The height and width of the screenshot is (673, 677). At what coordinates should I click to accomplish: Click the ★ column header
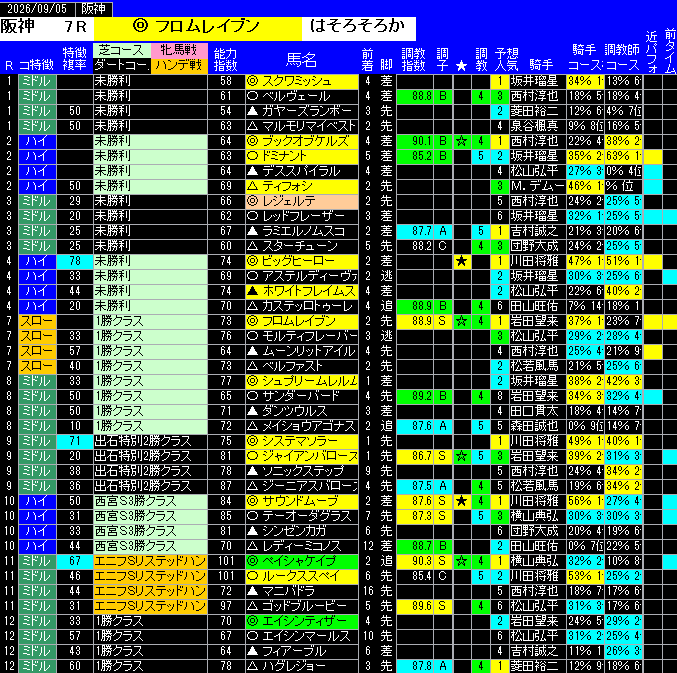tap(461, 66)
